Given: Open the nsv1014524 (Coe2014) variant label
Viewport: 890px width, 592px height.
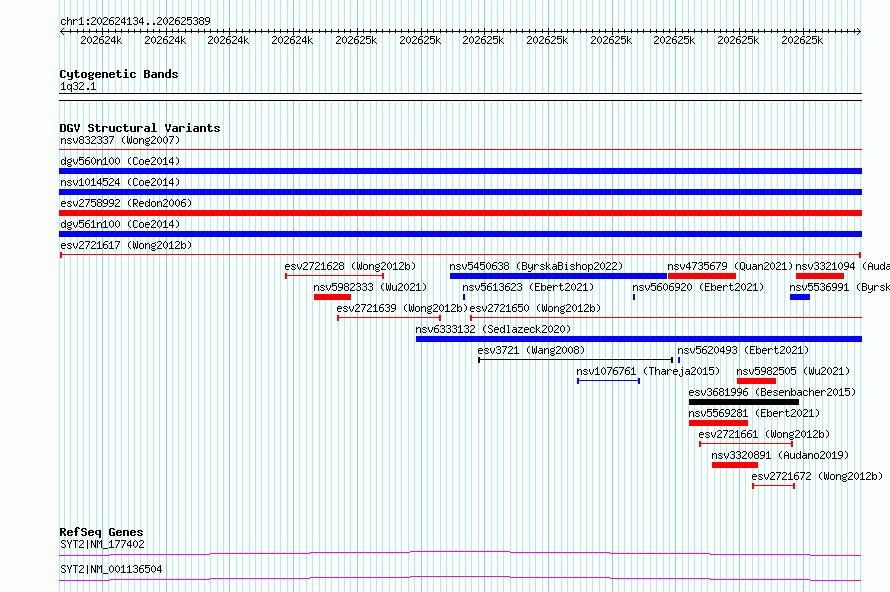Looking at the screenshot, I should click(120, 182).
